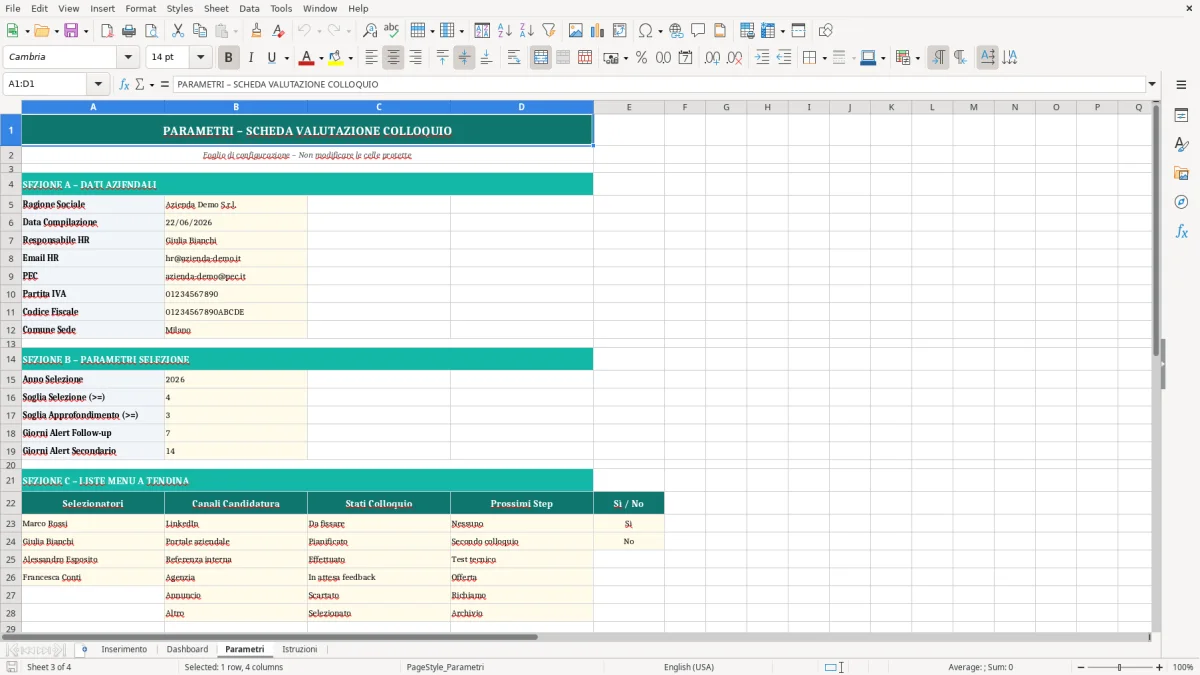The width and height of the screenshot is (1200, 675).
Task: Click the Save document icon
Action: click(71, 31)
